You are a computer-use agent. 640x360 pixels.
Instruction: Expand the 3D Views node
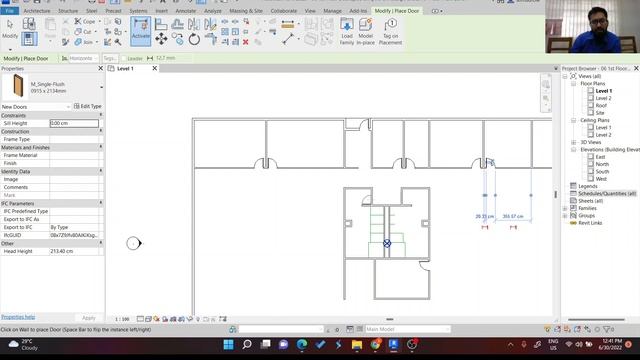[573, 142]
